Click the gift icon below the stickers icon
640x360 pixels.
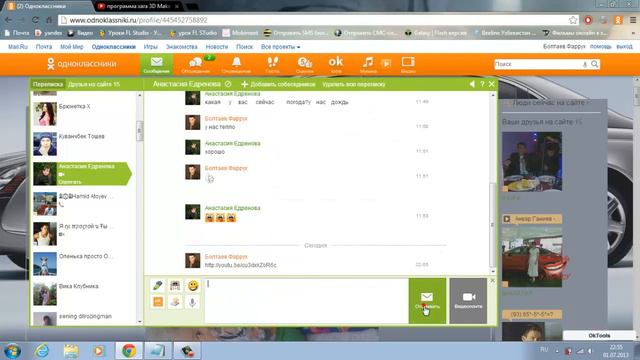[x=175, y=302]
